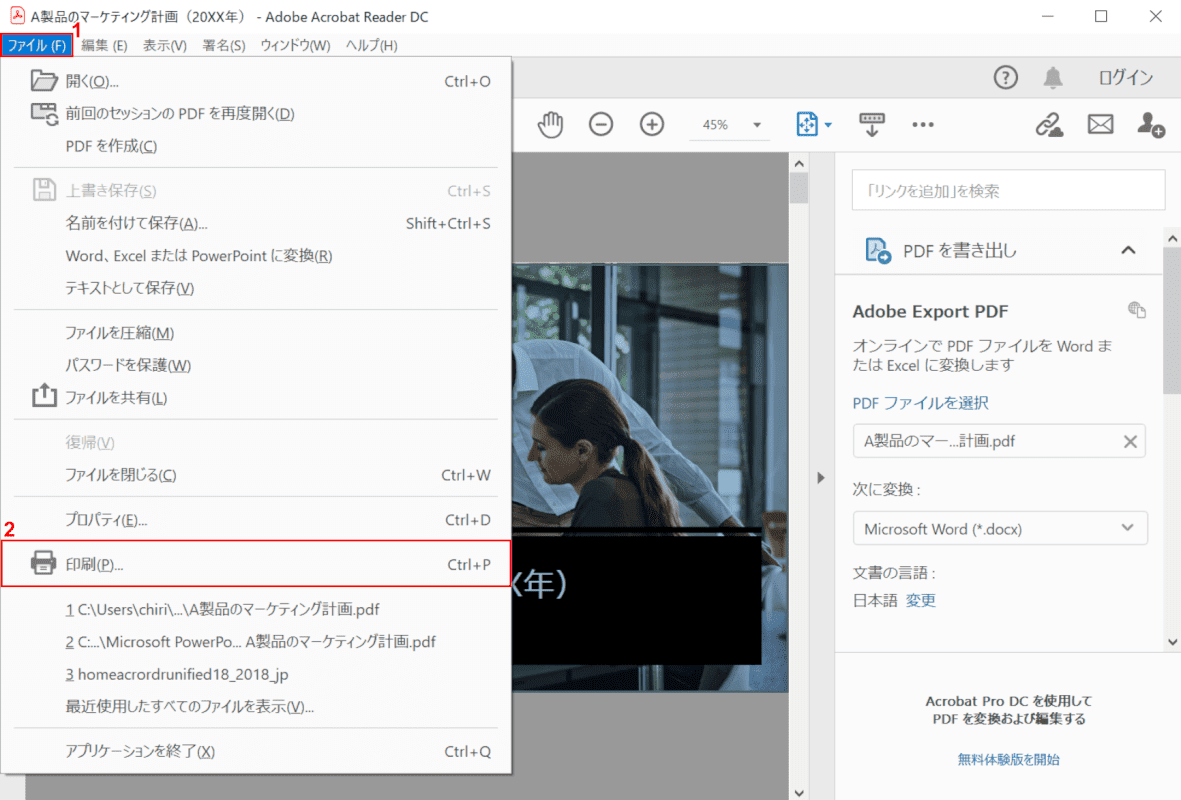Choose アプリケーションを終了(X)
1181x800 pixels.
point(256,751)
